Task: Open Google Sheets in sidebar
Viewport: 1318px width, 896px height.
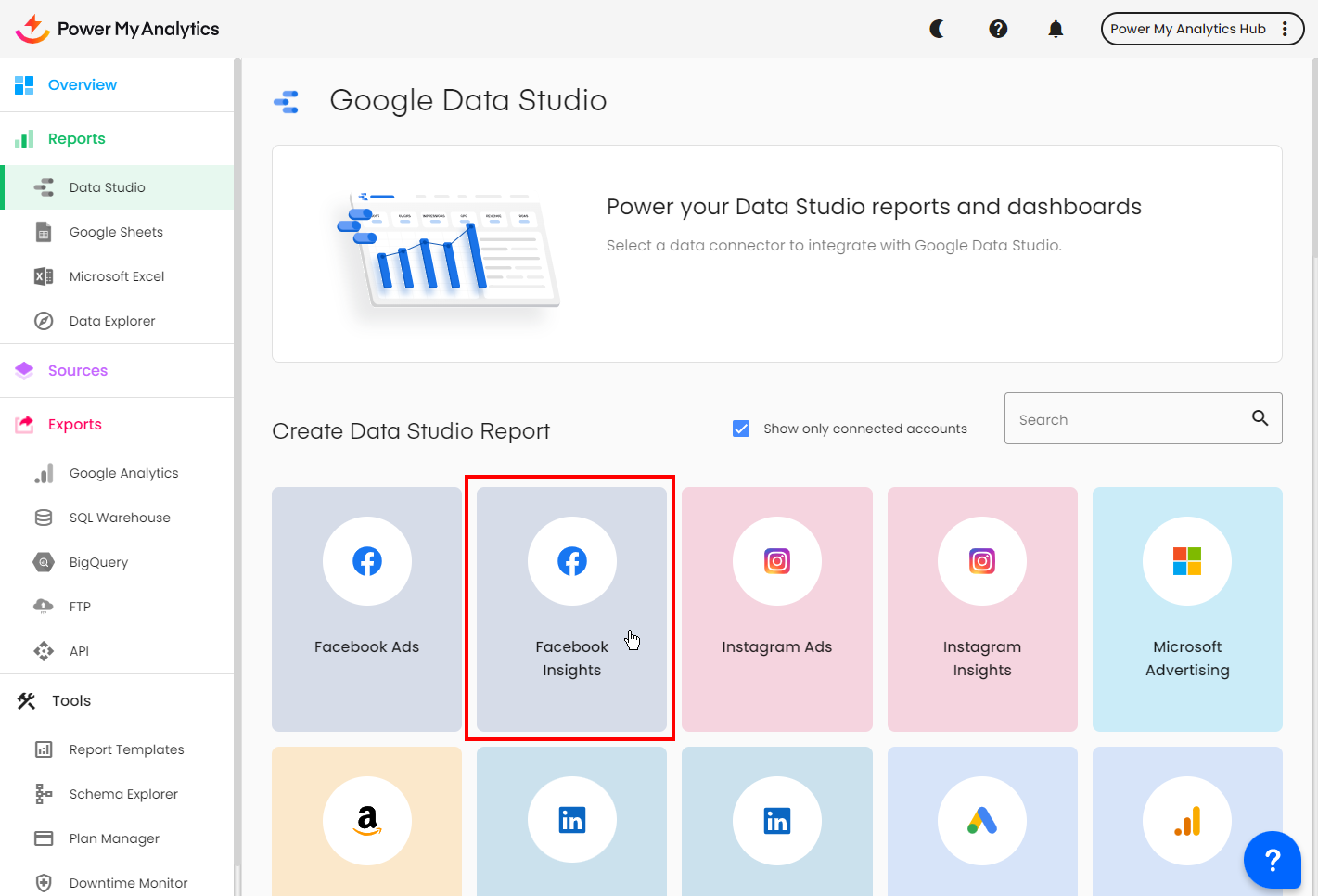Action: pos(116,232)
